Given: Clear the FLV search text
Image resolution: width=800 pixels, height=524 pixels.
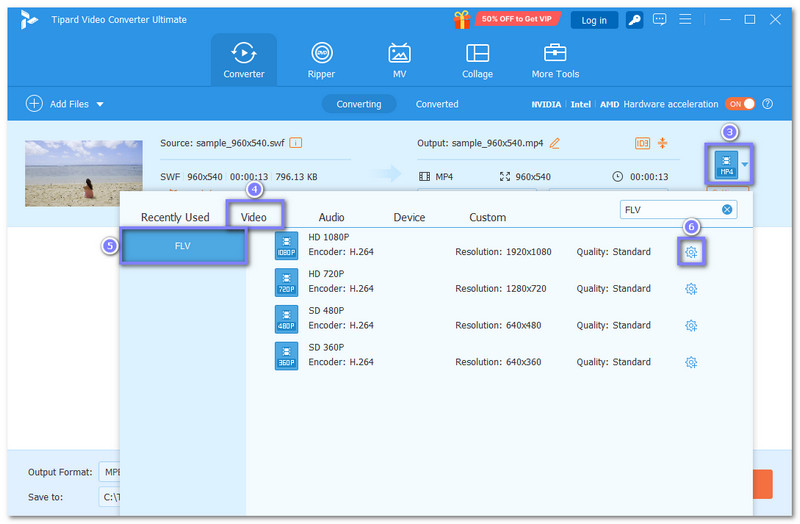Looking at the screenshot, I should pos(727,210).
